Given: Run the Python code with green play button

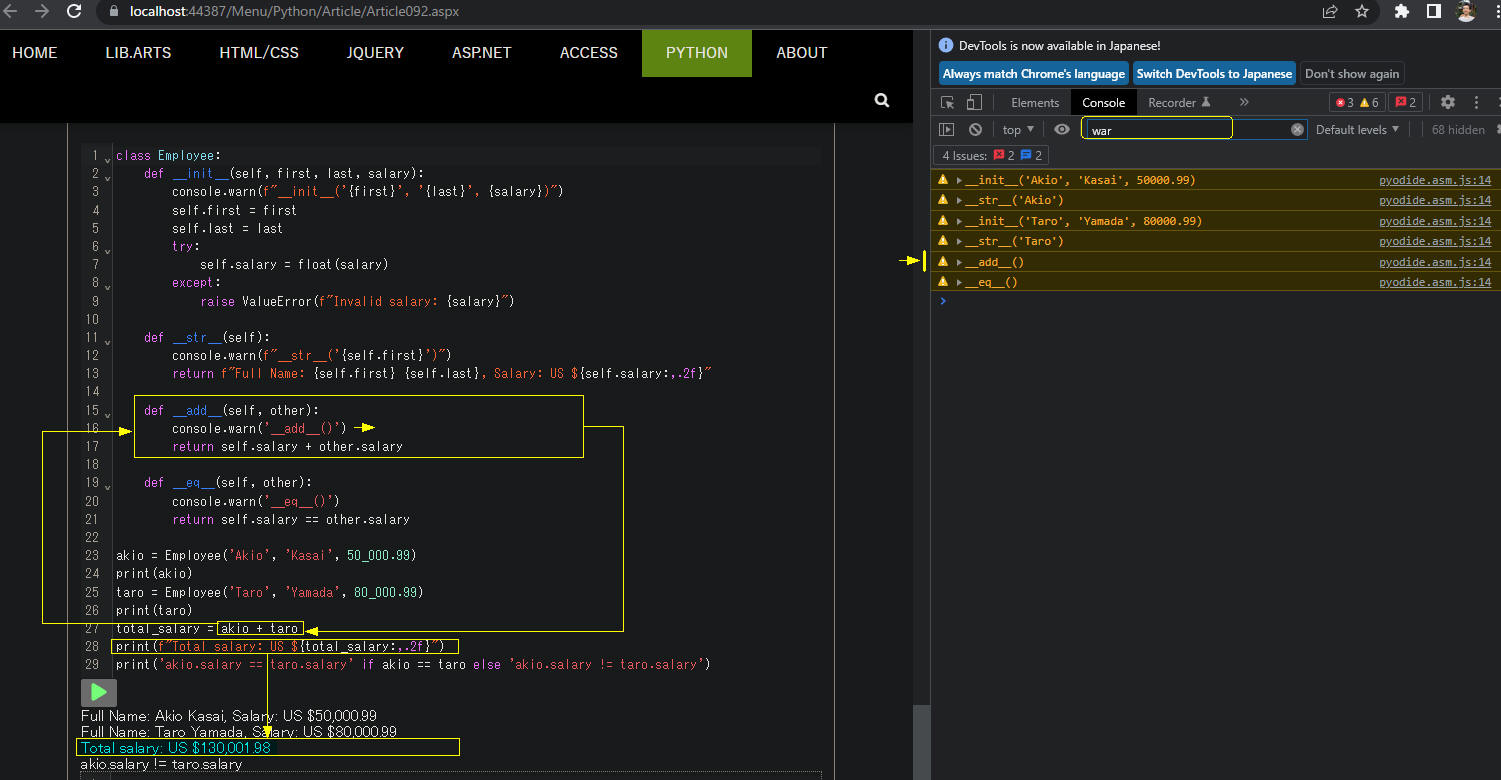Looking at the screenshot, I should pyautogui.click(x=99, y=692).
